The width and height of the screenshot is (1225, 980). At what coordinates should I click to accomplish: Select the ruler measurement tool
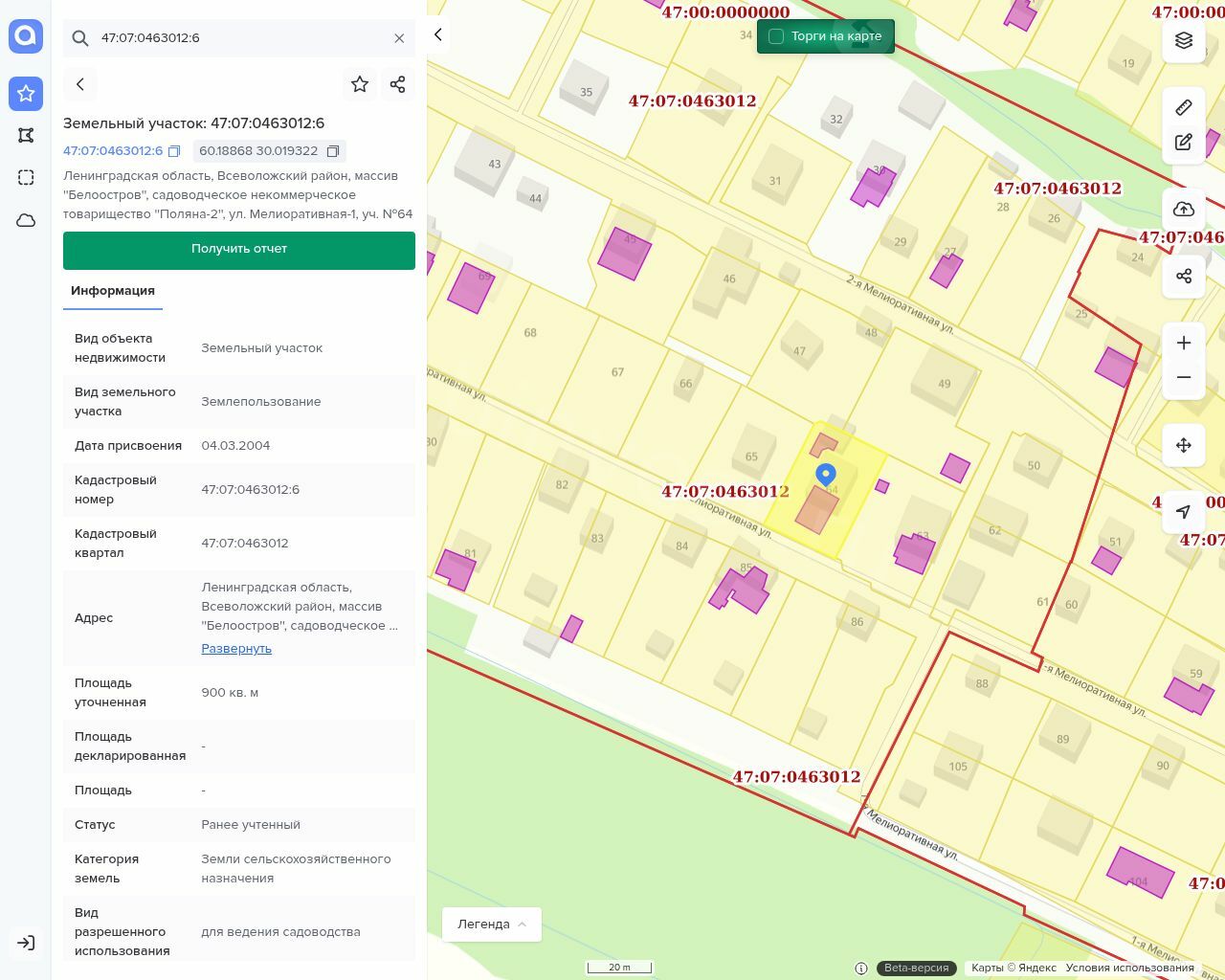click(1184, 107)
